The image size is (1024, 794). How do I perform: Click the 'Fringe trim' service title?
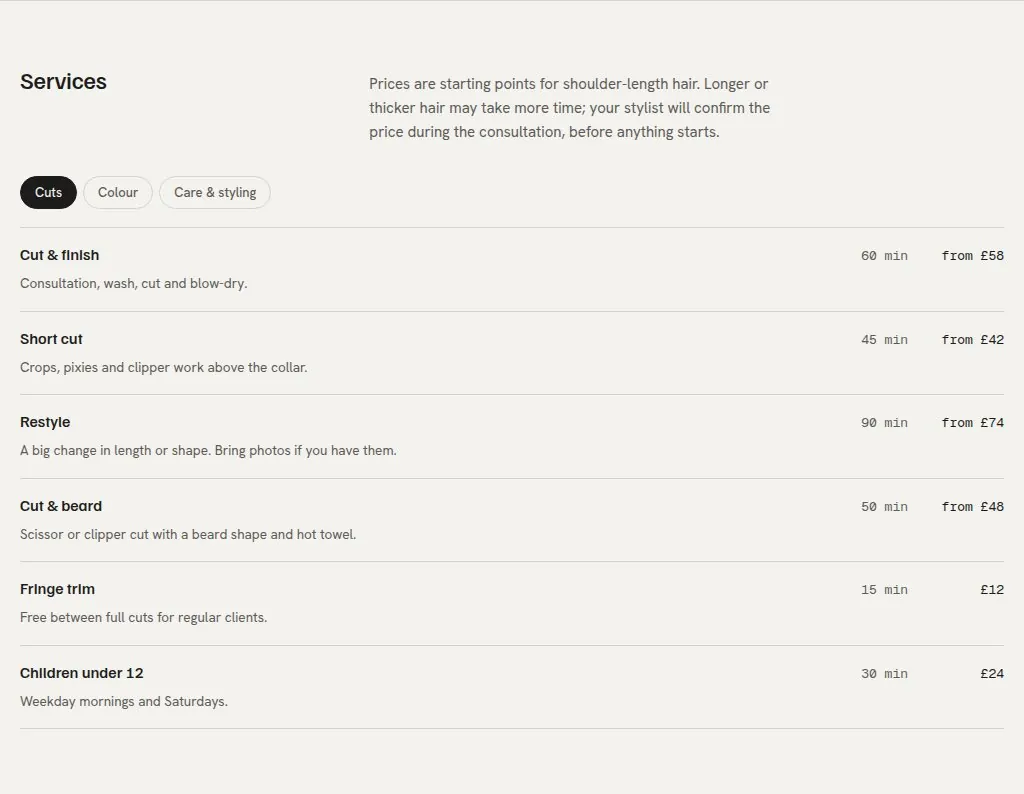point(57,590)
